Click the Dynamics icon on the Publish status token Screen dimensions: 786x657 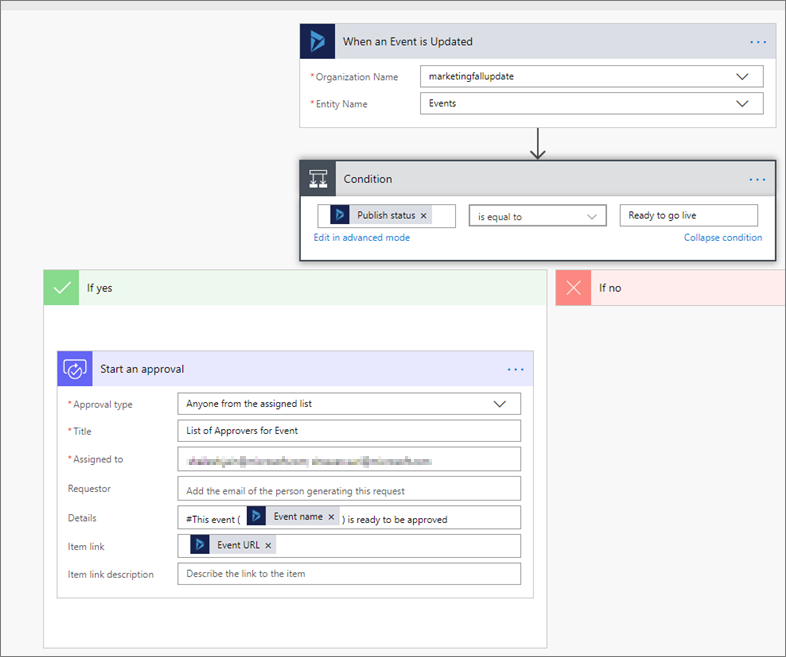(x=340, y=215)
